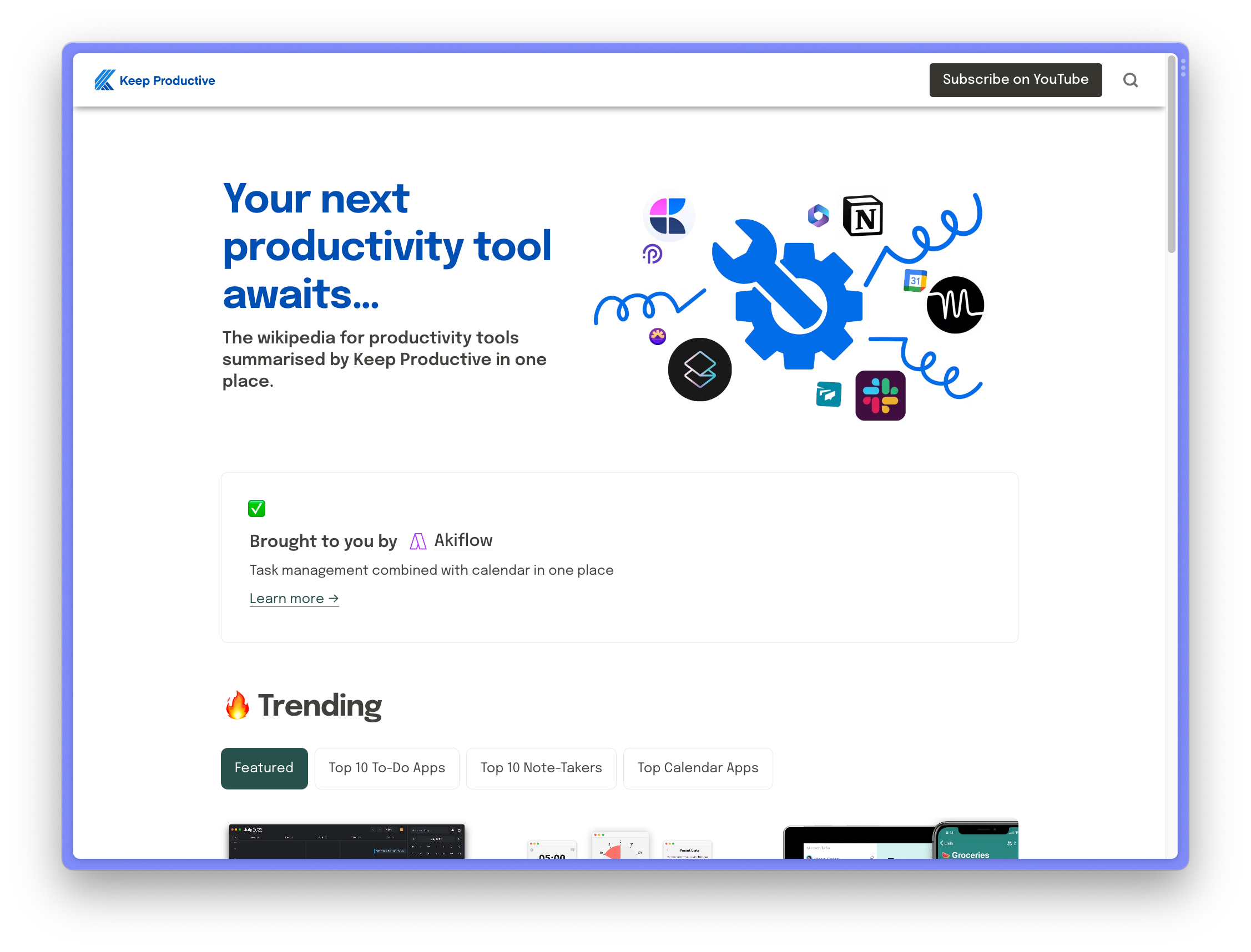Click the teal Microsoft Planner-style icon
Viewport: 1251px width, 952px height.
click(x=828, y=394)
